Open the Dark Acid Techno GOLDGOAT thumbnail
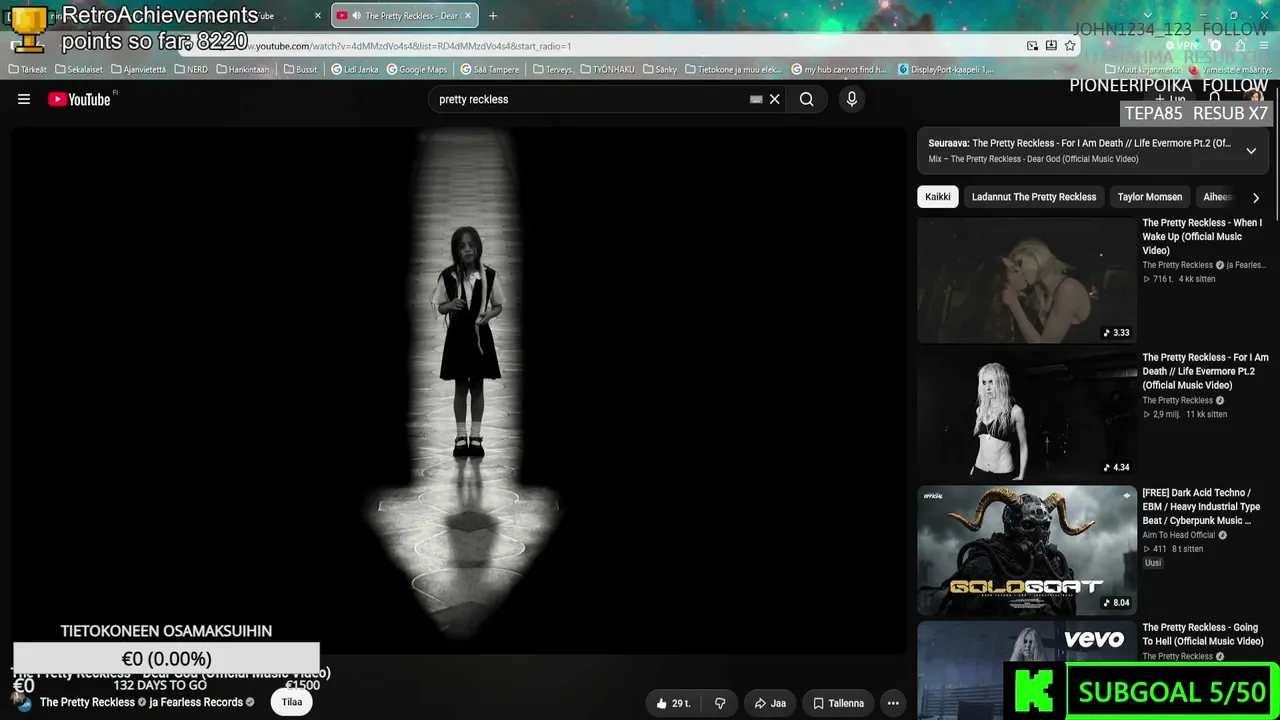 coord(1027,550)
